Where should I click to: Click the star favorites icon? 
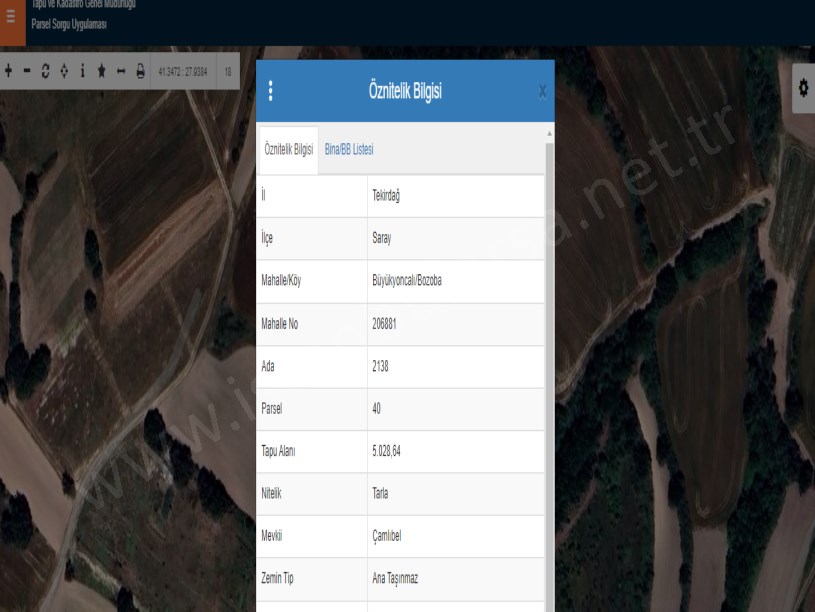coord(101,72)
